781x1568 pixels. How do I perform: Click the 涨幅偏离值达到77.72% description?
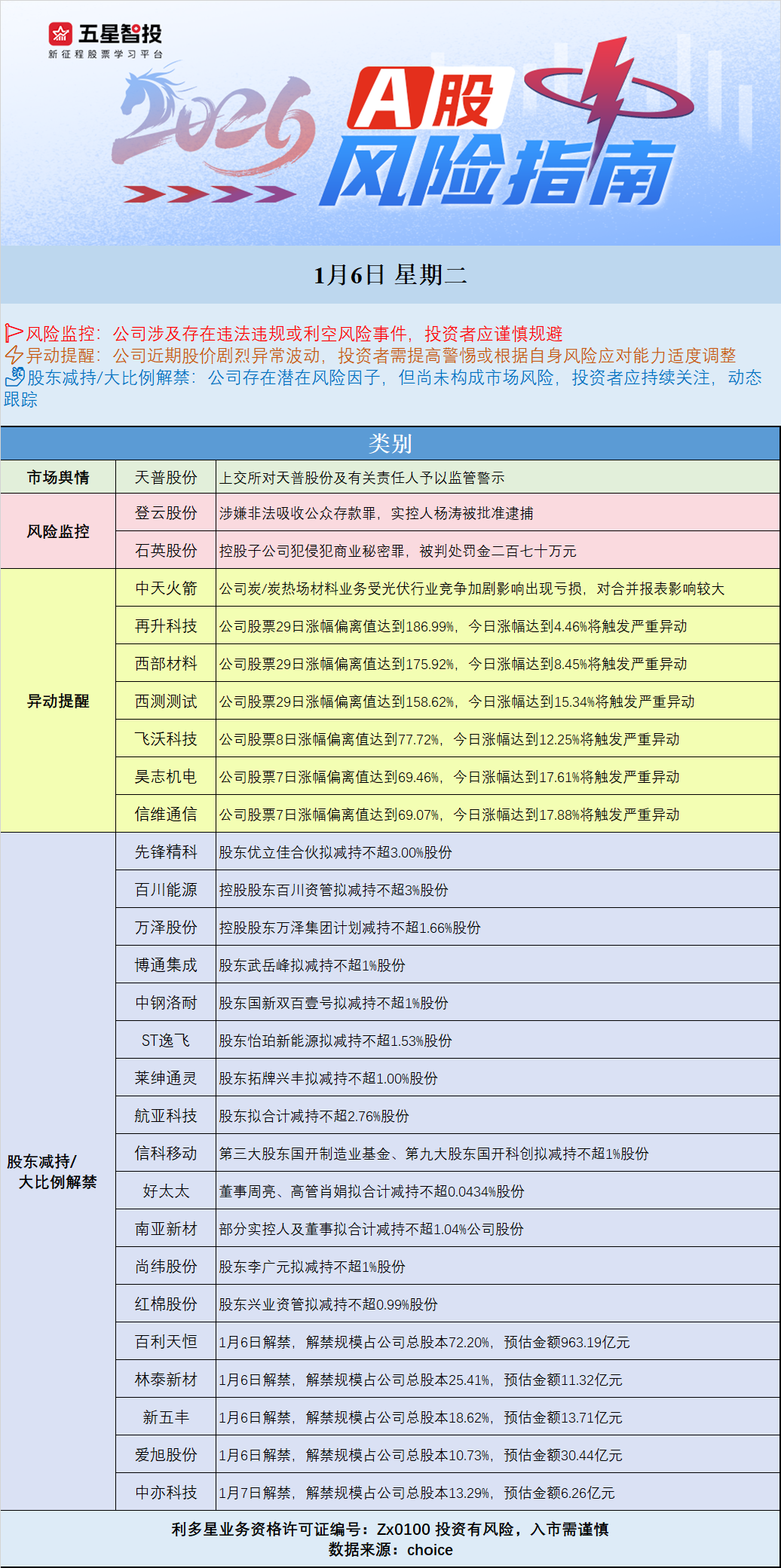449,739
